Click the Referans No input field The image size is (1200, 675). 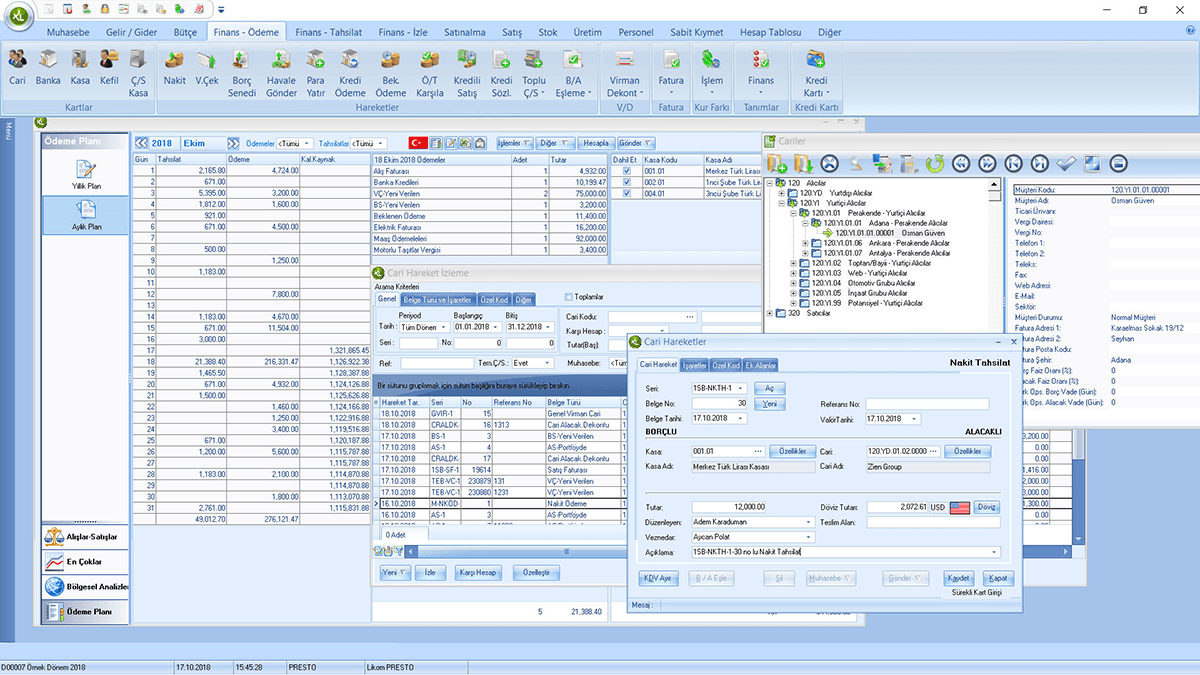coord(927,404)
